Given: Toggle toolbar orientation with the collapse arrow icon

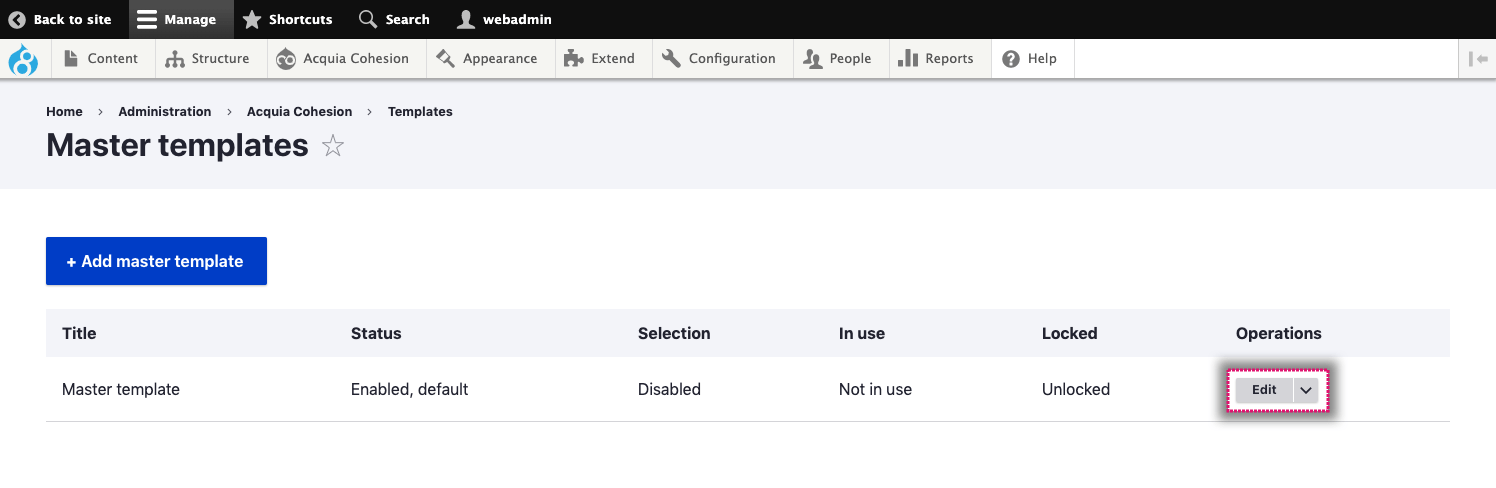Looking at the screenshot, I should pos(1478,59).
